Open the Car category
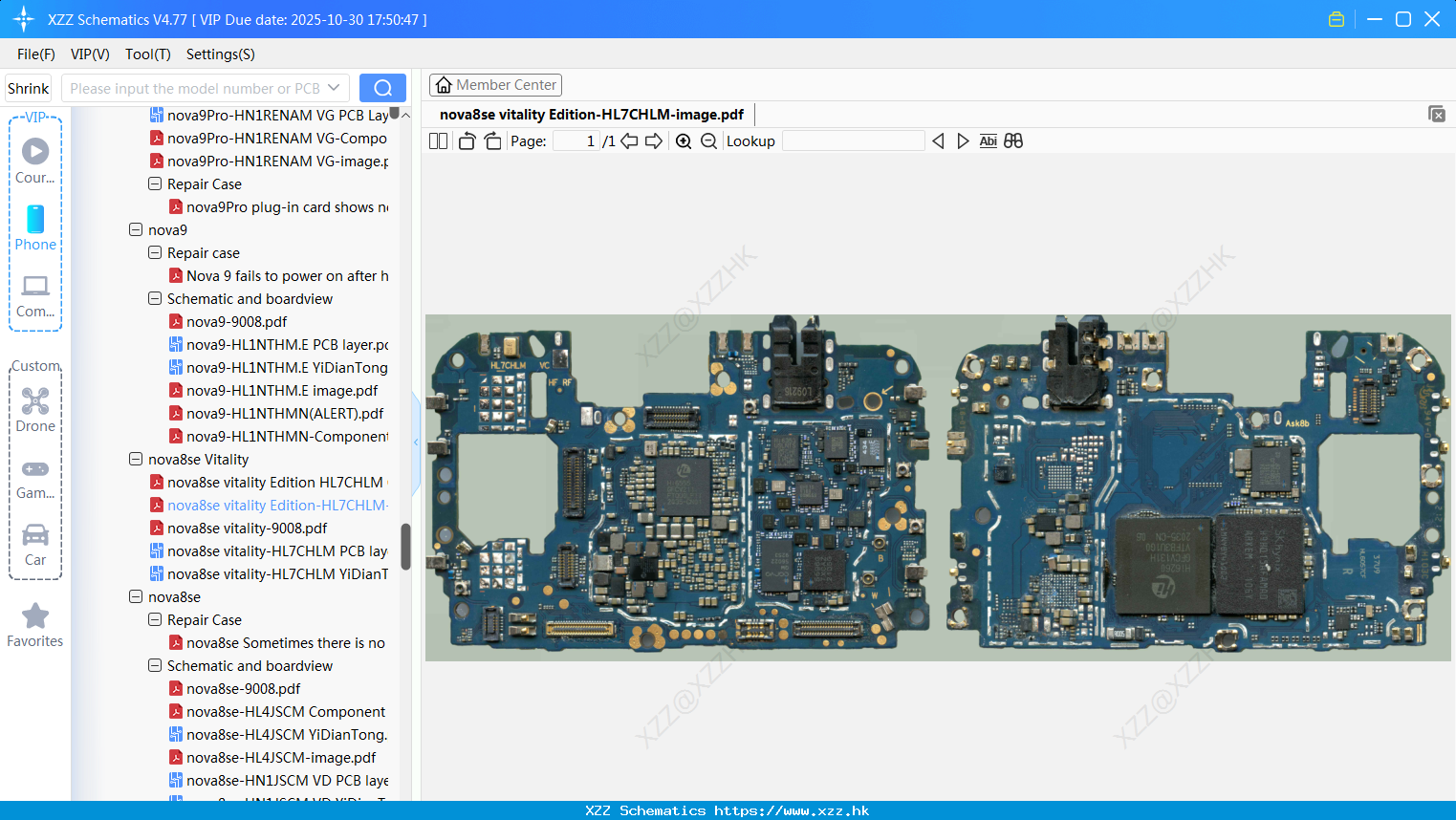The height and width of the screenshot is (820, 1456). pos(35,545)
